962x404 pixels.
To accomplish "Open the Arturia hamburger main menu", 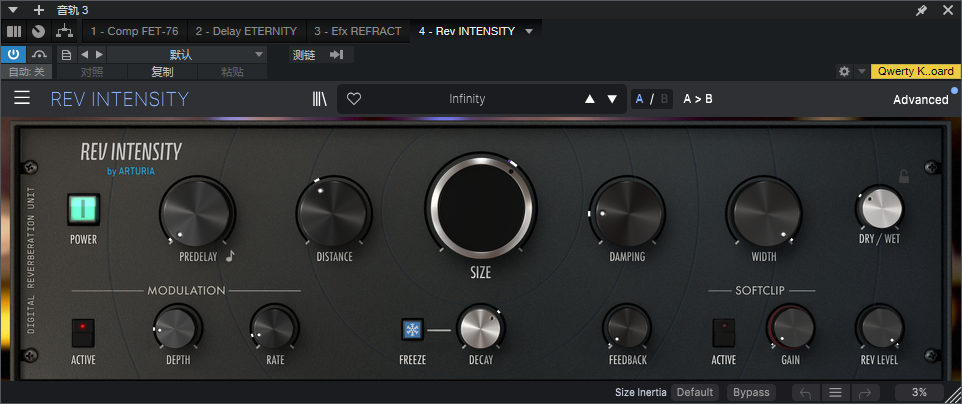I will point(22,98).
